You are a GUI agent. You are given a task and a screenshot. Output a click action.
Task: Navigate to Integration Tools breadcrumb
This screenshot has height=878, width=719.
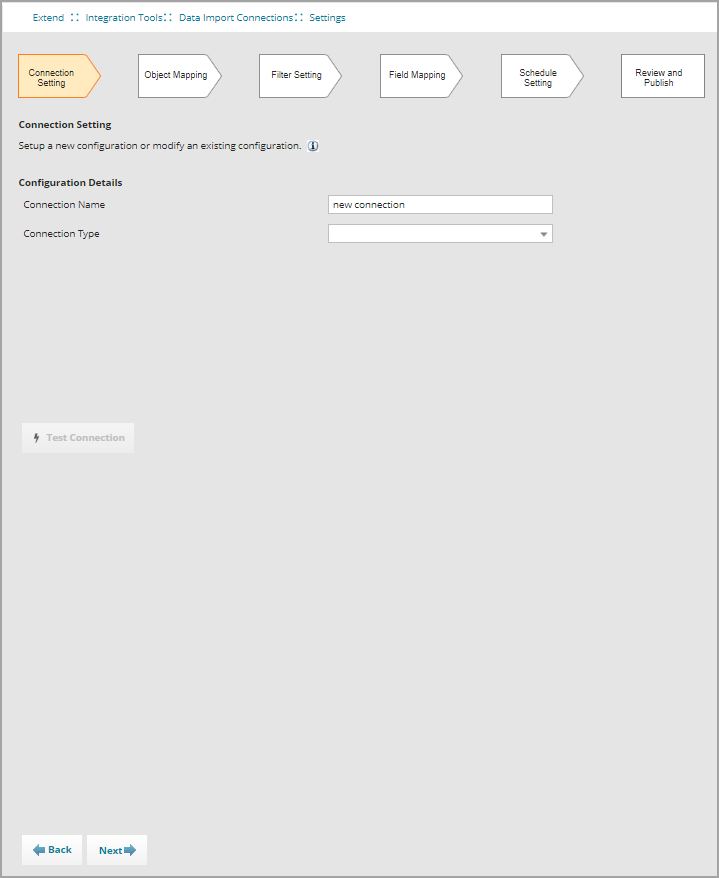[124, 18]
